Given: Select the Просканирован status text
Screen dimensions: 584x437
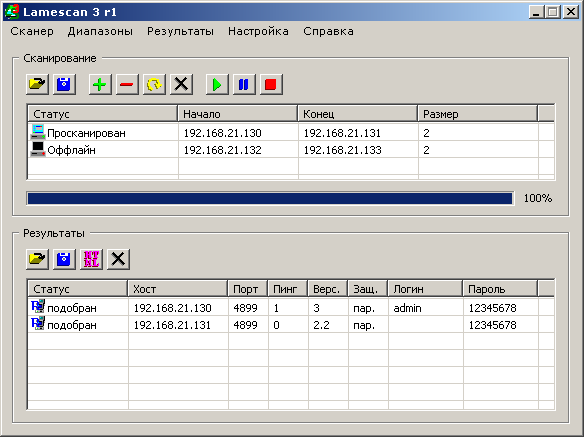Looking at the screenshot, I should pyautogui.click(x=86, y=133).
